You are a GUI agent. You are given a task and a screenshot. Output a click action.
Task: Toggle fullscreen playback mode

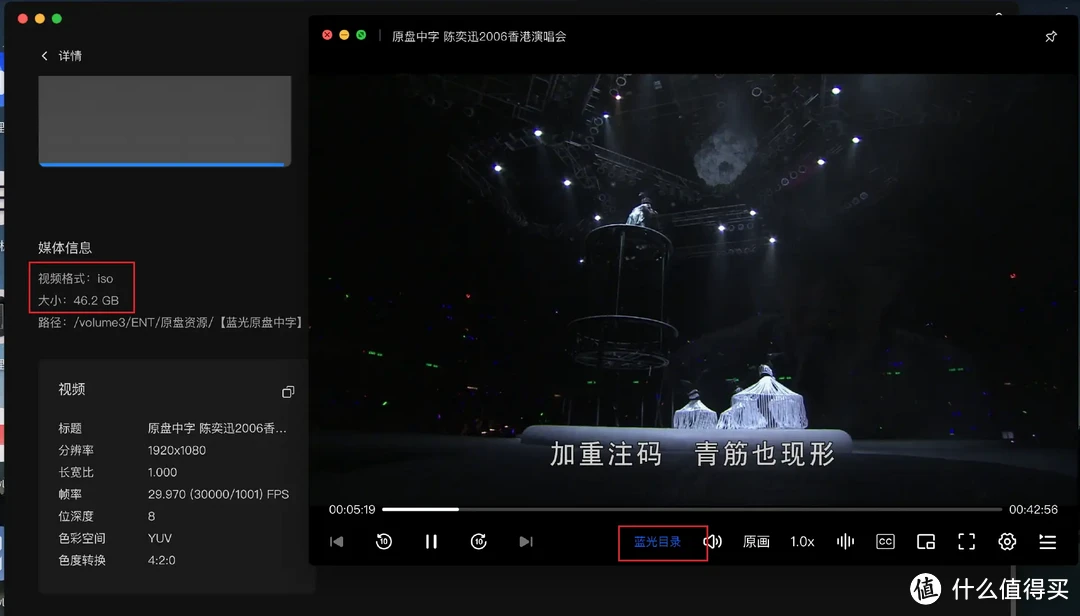(966, 541)
